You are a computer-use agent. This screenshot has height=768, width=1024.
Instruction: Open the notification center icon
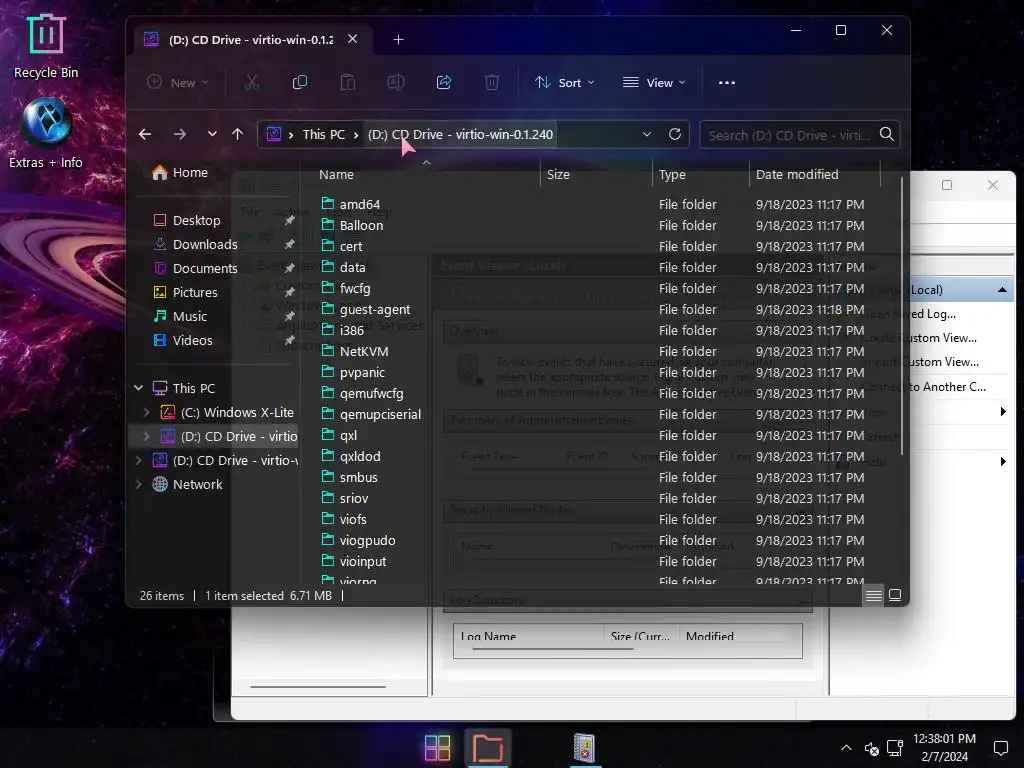tap(1000, 748)
